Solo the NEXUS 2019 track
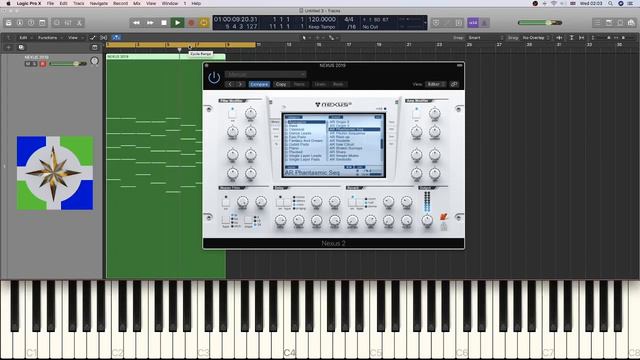 pos(34,64)
